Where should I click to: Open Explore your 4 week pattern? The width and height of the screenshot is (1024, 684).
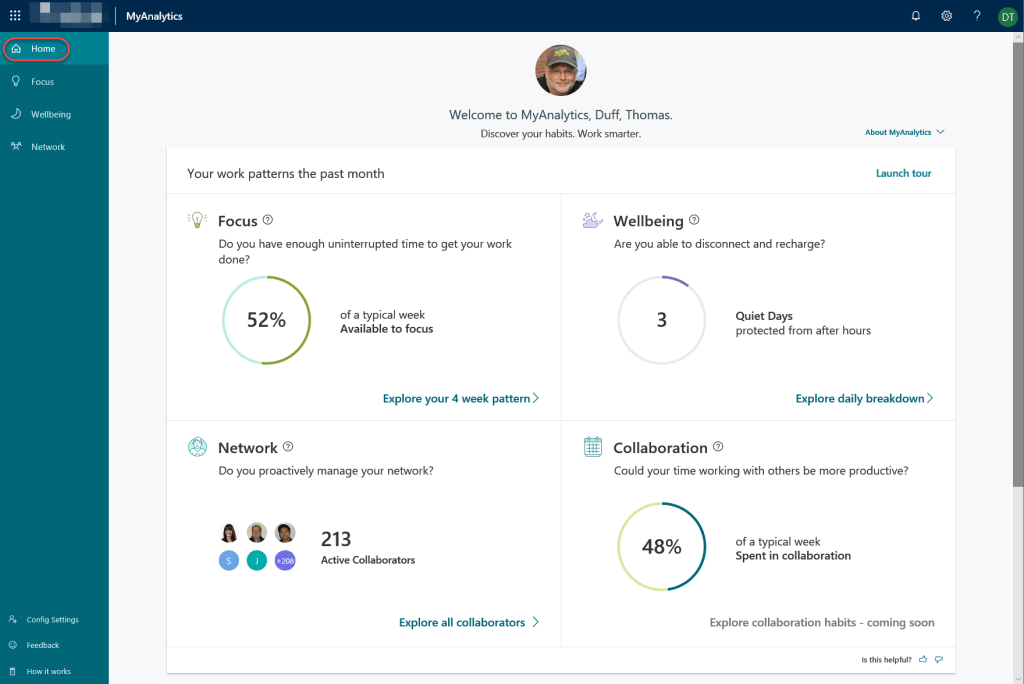(x=460, y=398)
